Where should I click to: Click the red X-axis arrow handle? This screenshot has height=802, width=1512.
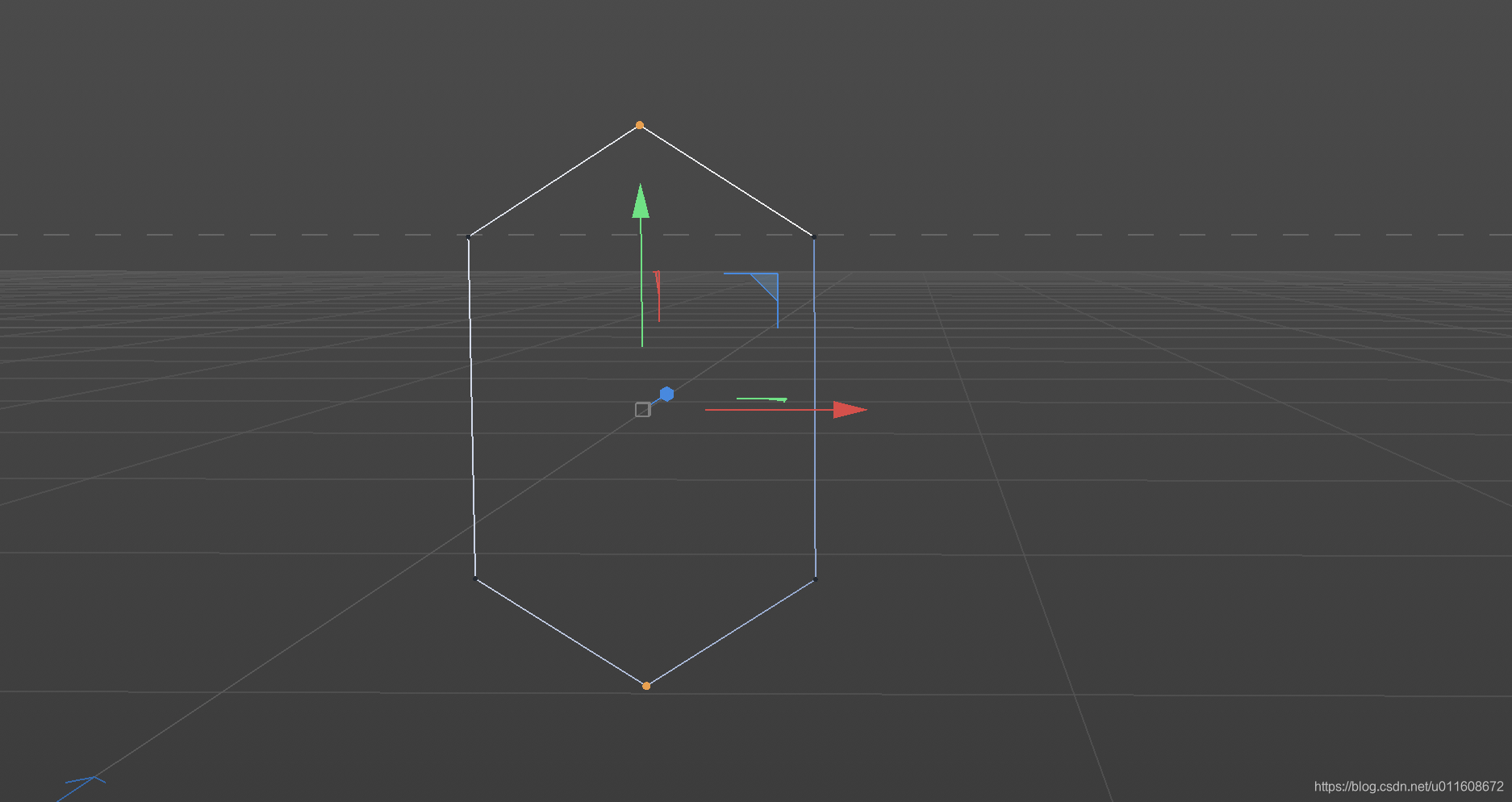[x=850, y=410]
